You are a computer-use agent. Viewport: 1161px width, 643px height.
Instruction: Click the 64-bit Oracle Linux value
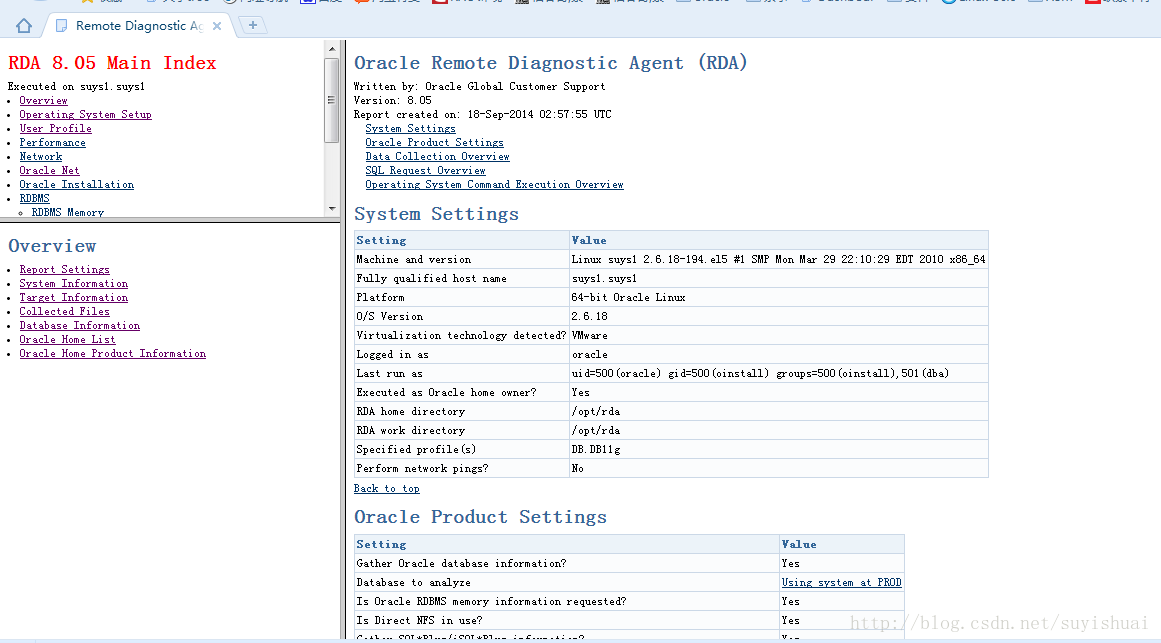pyautogui.click(x=628, y=298)
